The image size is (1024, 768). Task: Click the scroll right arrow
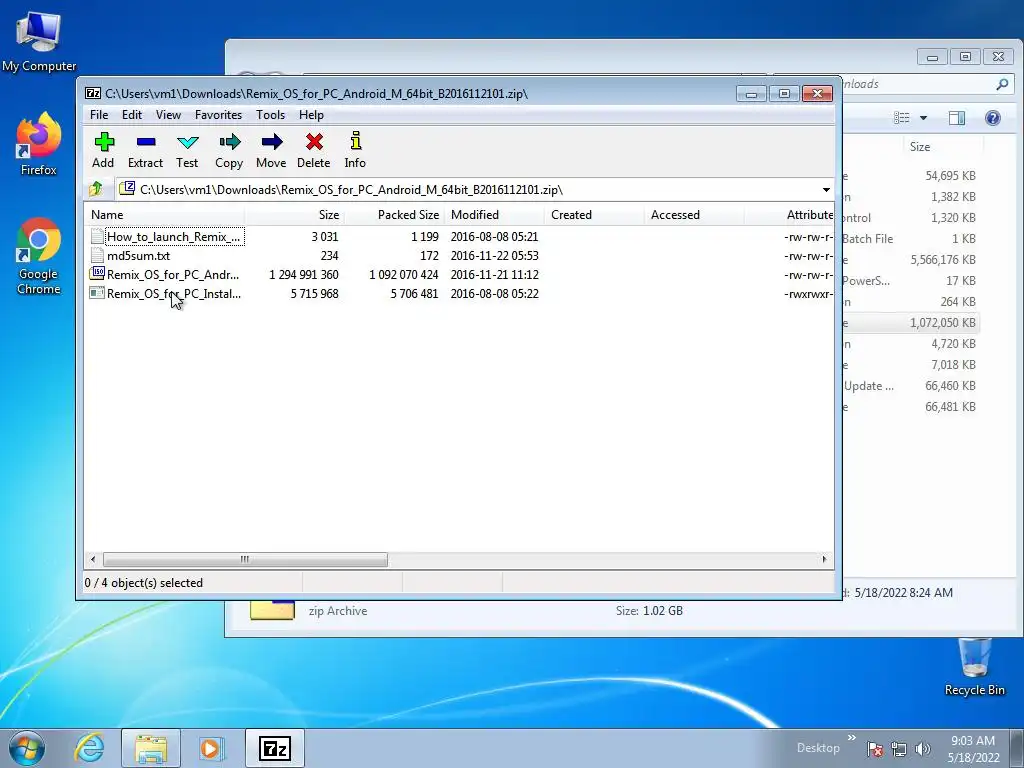(x=824, y=559)
